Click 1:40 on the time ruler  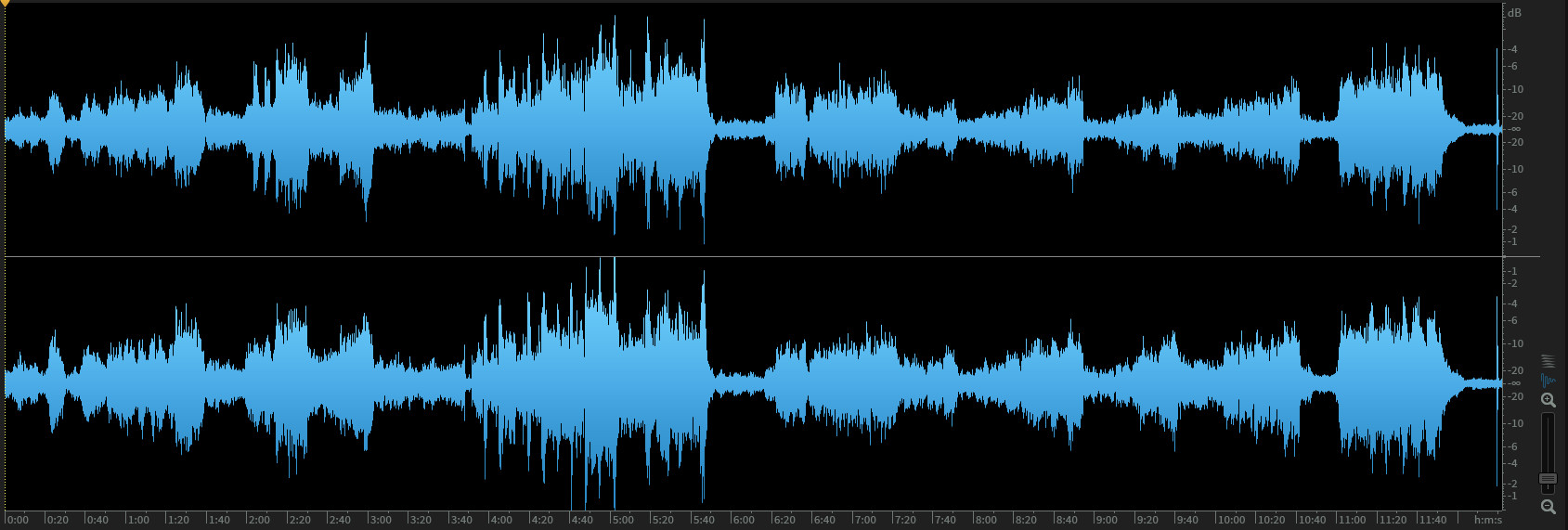pyautogui.click(x=219, y=520)
